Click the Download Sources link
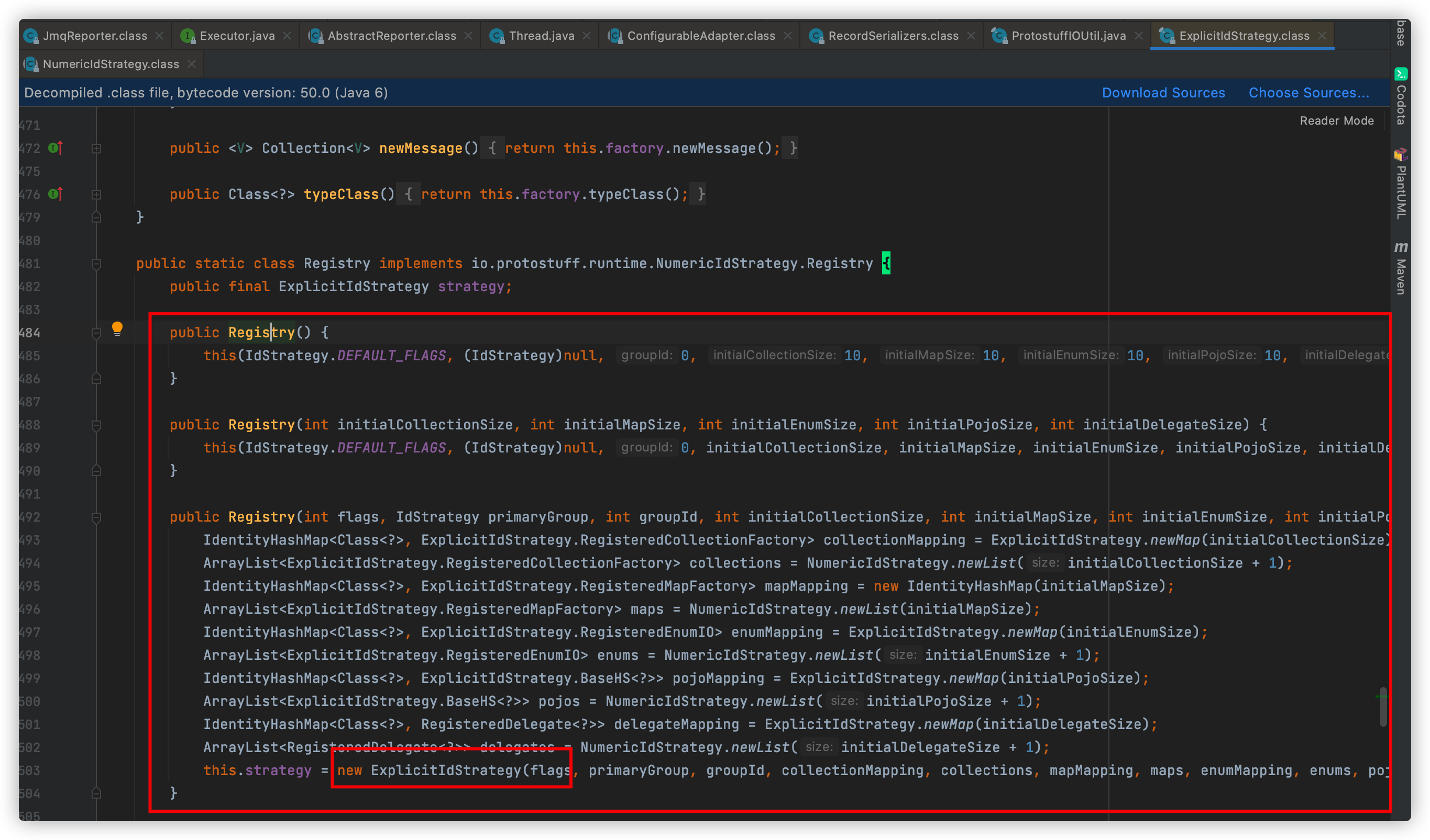 (1163, 93)
